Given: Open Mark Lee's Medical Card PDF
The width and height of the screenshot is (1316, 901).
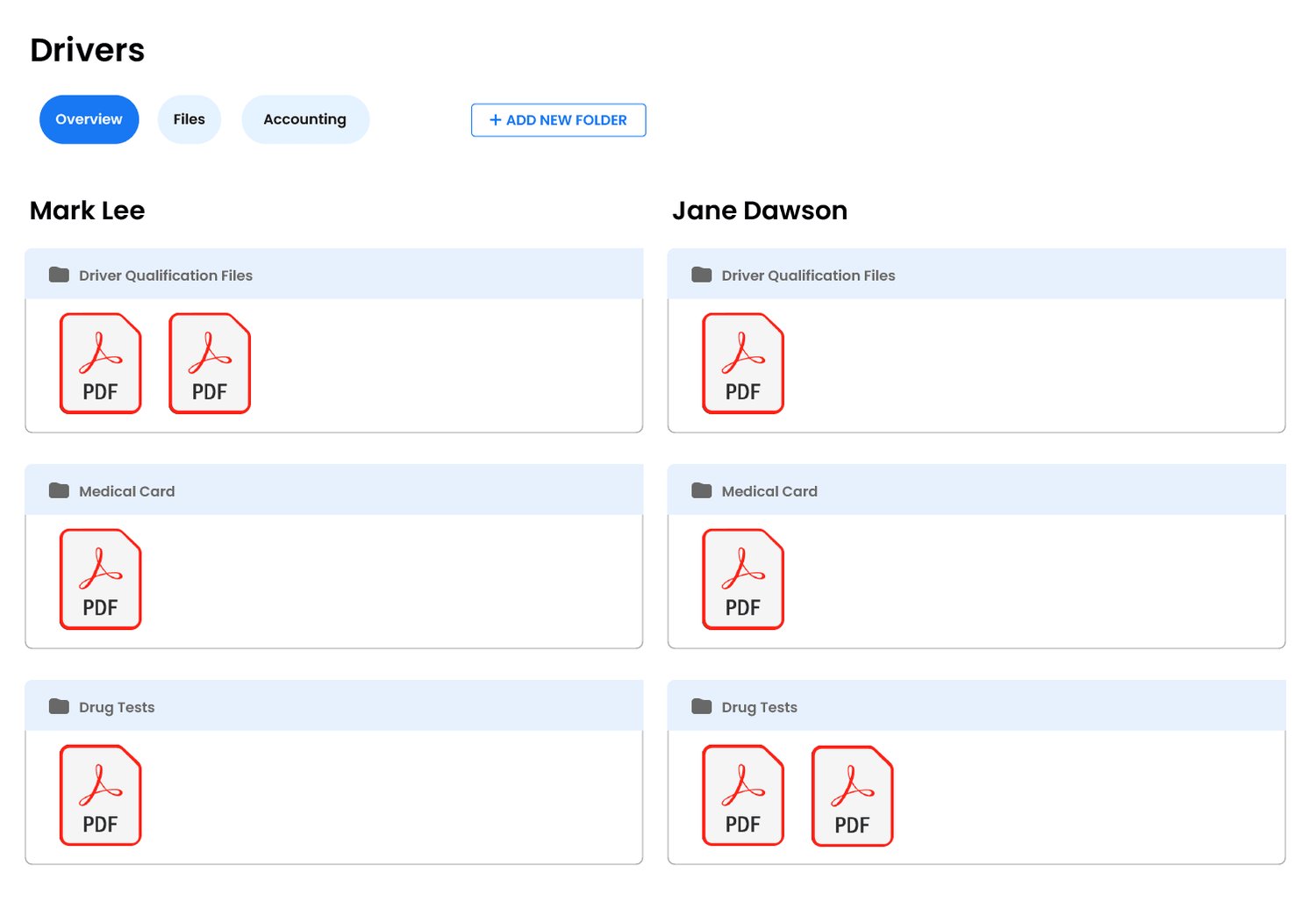Looking at the screenshot, I should coord(100,579).
